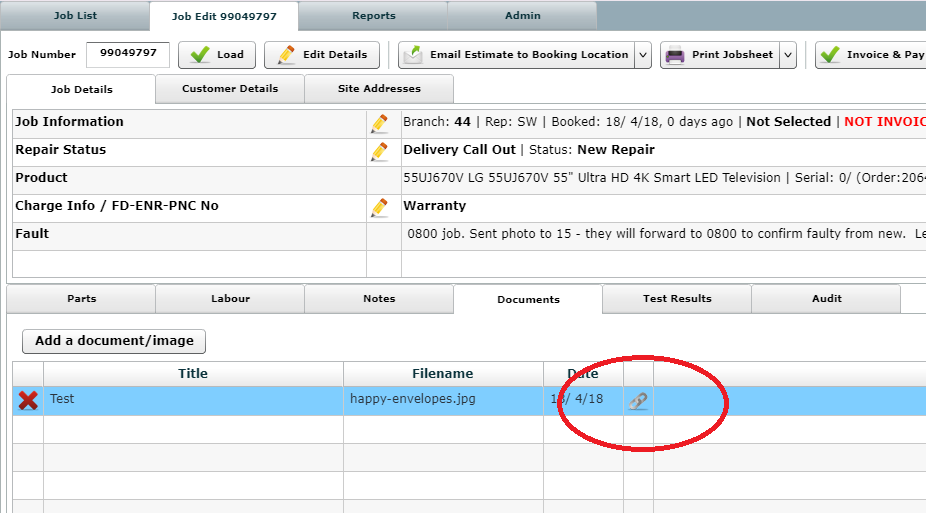Viewport: 926px width, 513px height.
Task: Click the Invoice & Pay button
Action: (870, 55)
